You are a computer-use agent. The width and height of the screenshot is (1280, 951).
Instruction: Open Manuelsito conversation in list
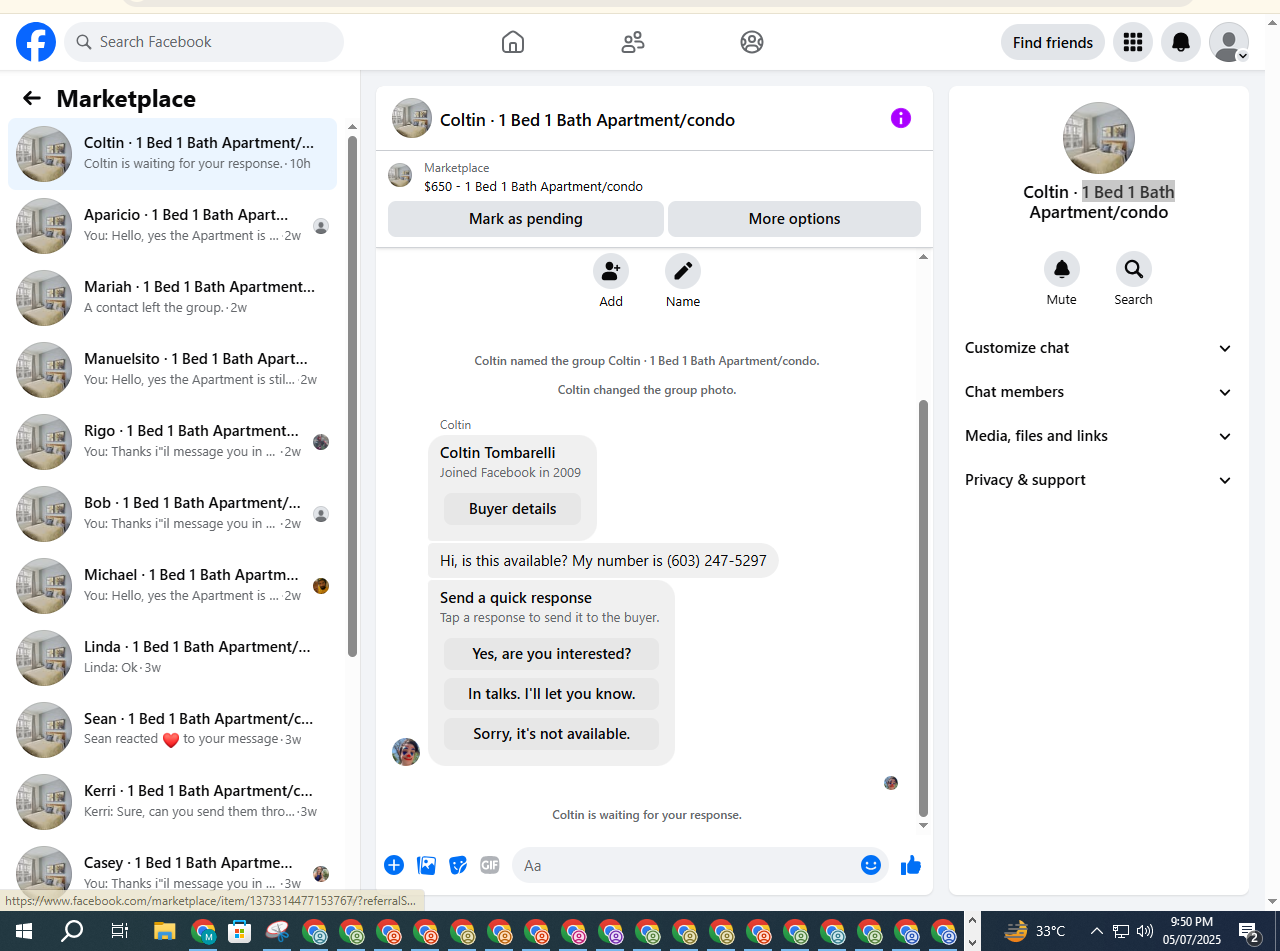click(x=172, y=370)
